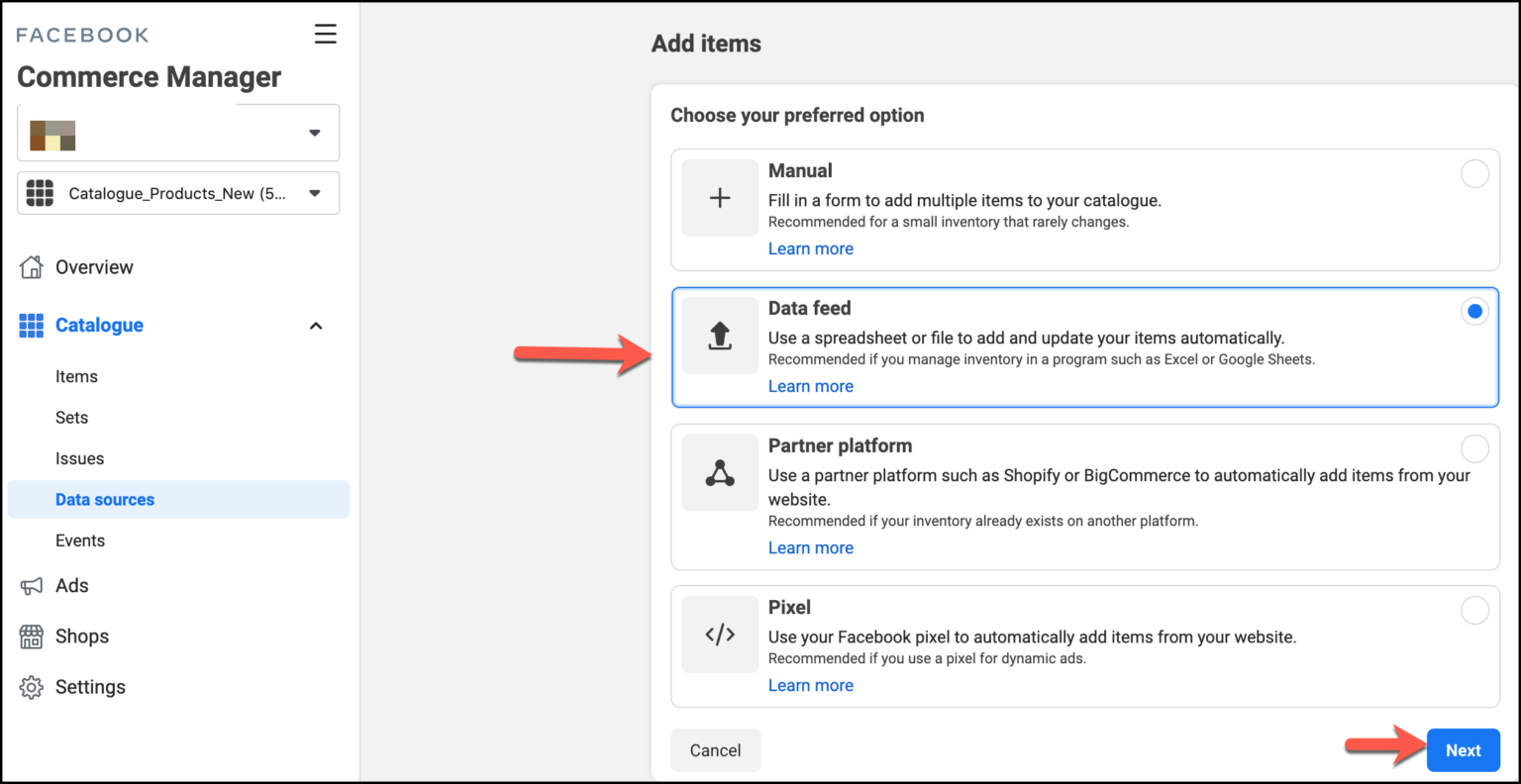Open the Data sources menu item
Viewport: 1521px width, 784px height.
104,499
